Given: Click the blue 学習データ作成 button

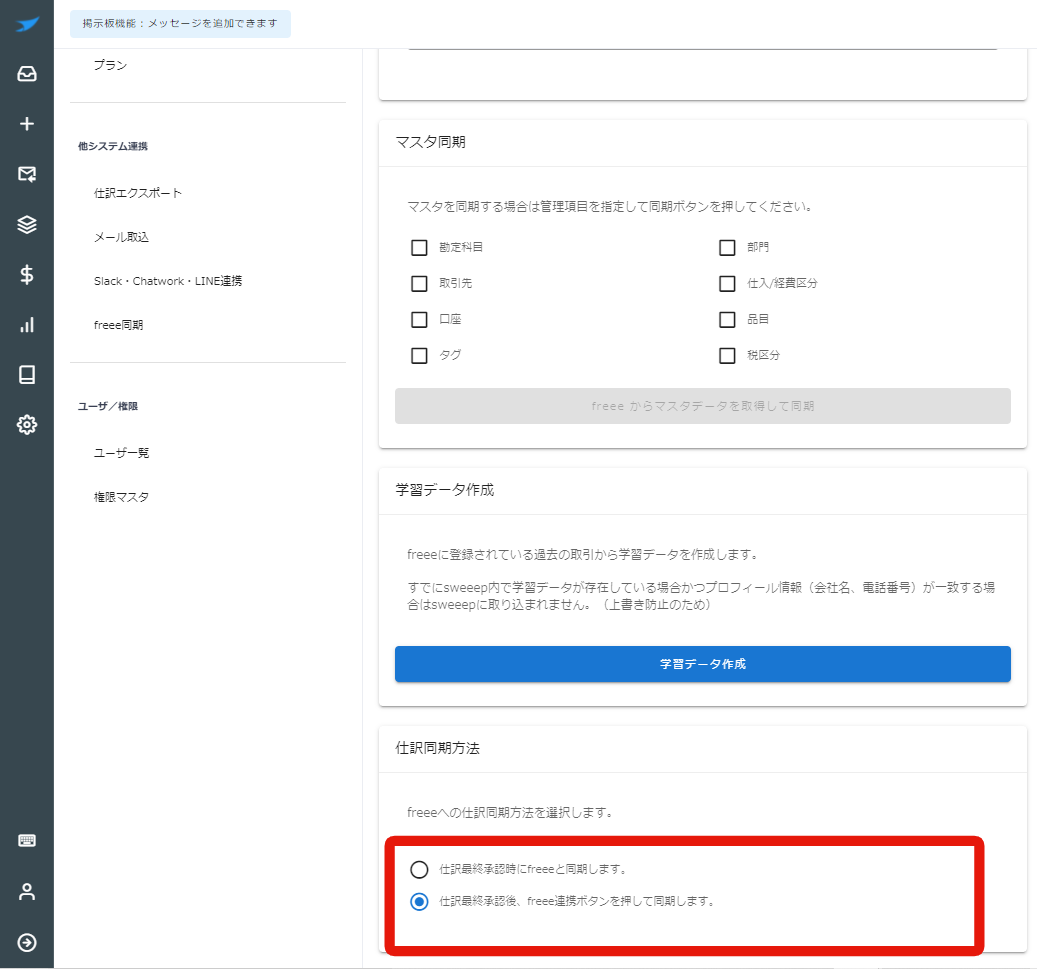Looking at the screenshot, I should (702, 664).
